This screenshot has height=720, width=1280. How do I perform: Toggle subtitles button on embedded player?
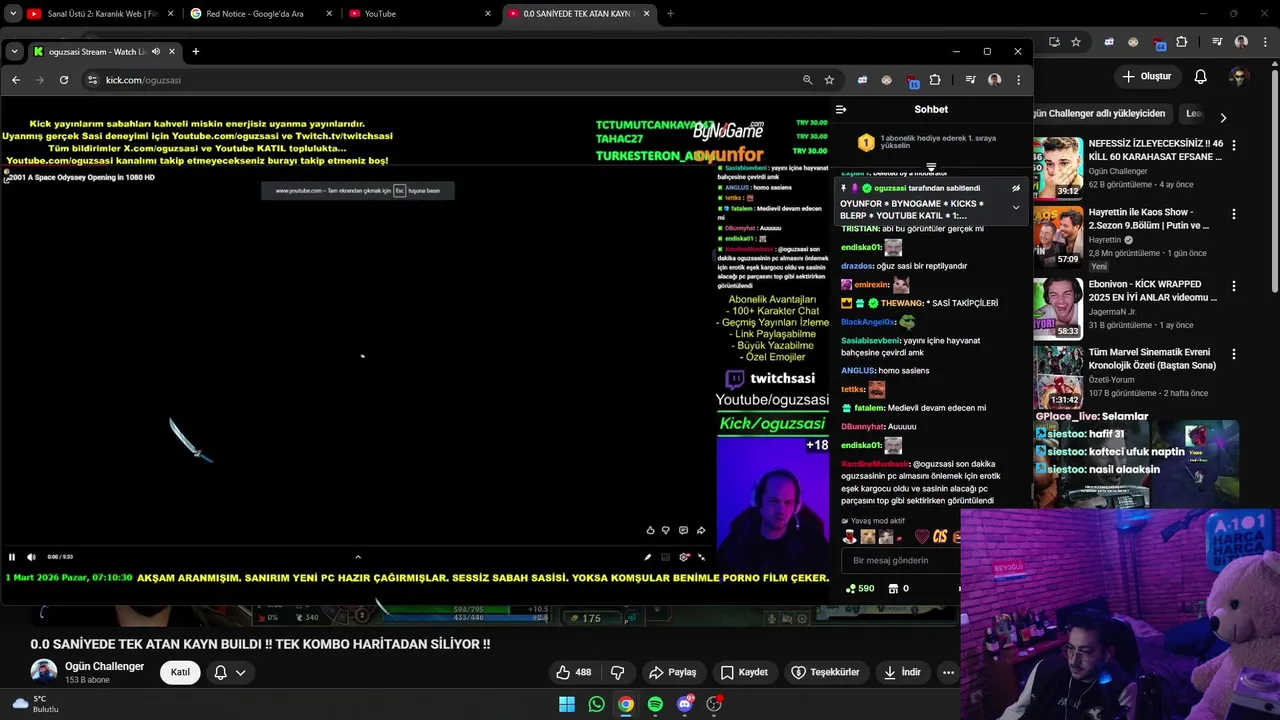[665, 557]
